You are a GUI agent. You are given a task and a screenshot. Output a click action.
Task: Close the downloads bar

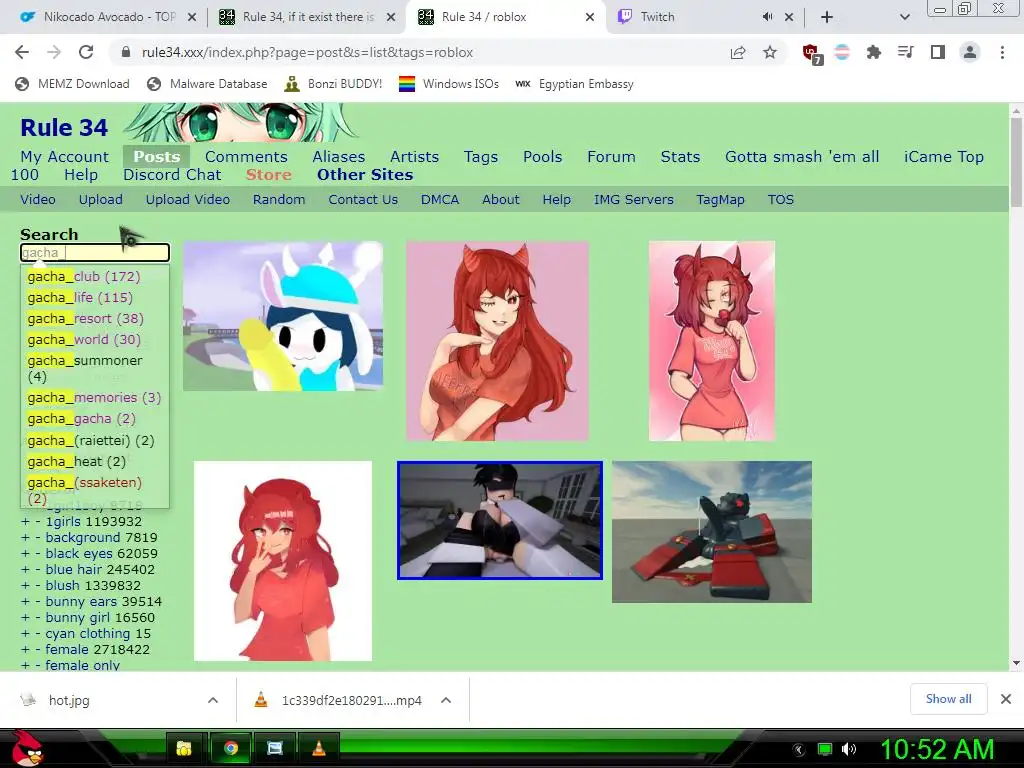tap(1006, 699)
